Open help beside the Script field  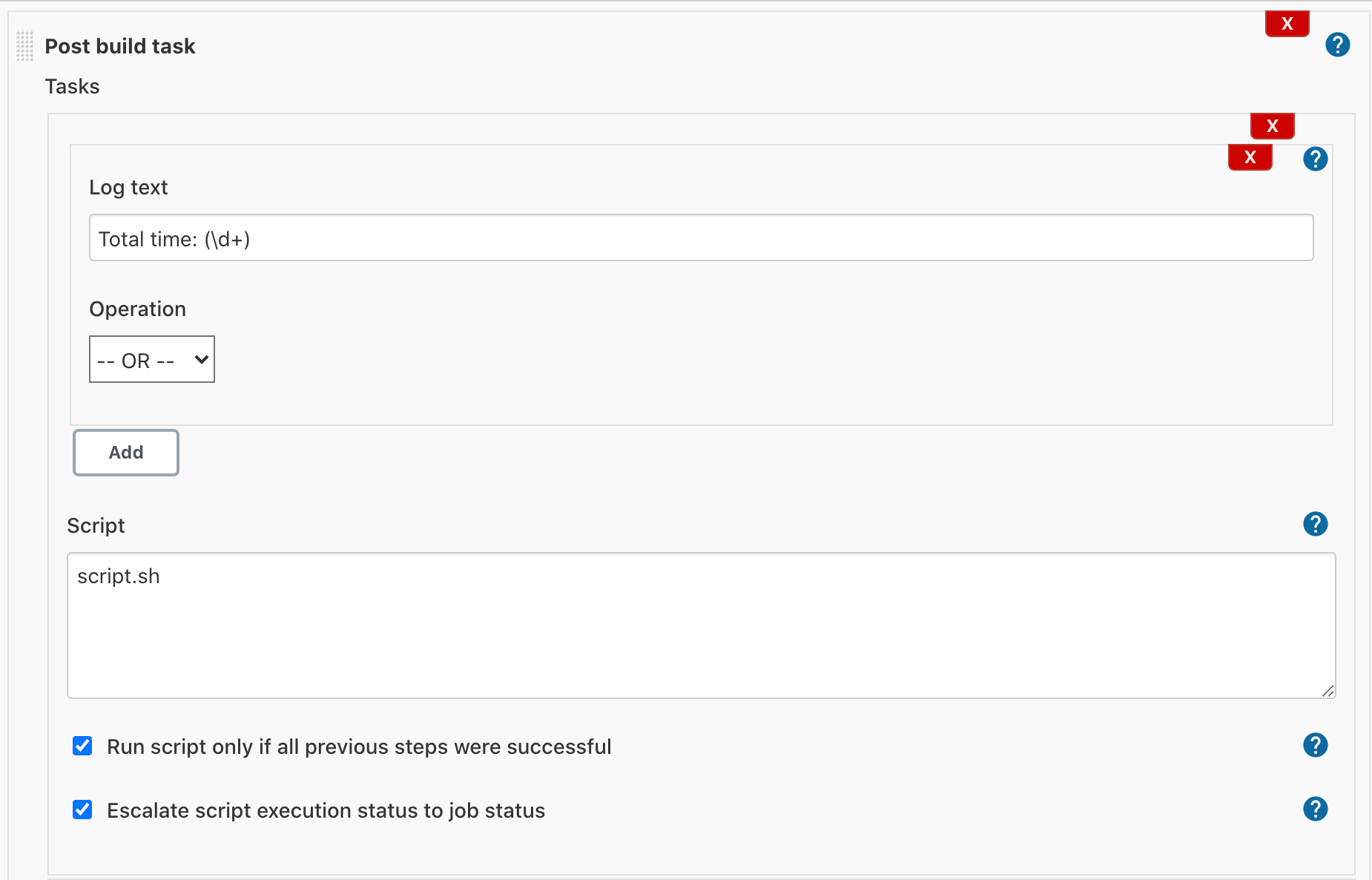(1315, 524)
